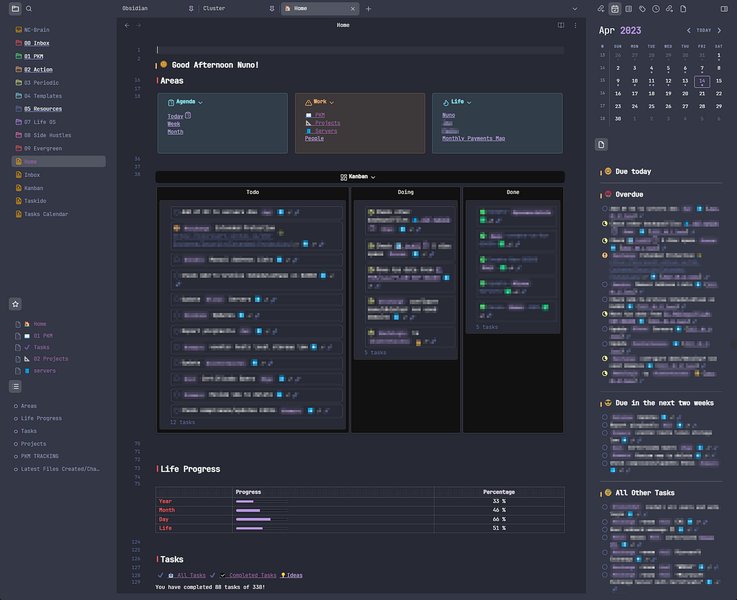The height and width of the screenshot is (600, 737).
Task: Navigate back with the left arrow
Action: 127,25
